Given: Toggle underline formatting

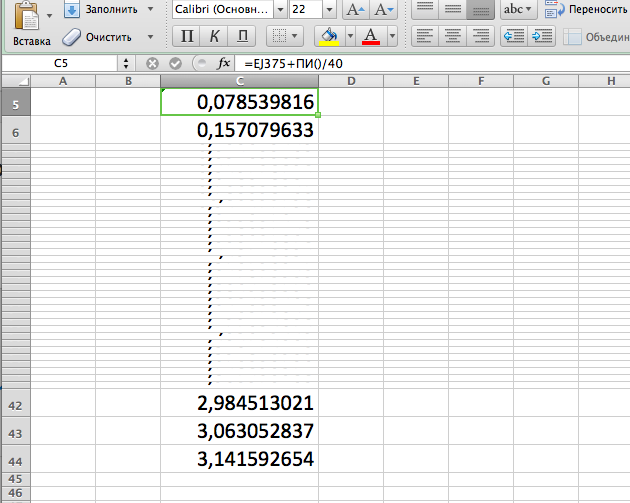Looking at the screenshot, I should coord(242,37).
